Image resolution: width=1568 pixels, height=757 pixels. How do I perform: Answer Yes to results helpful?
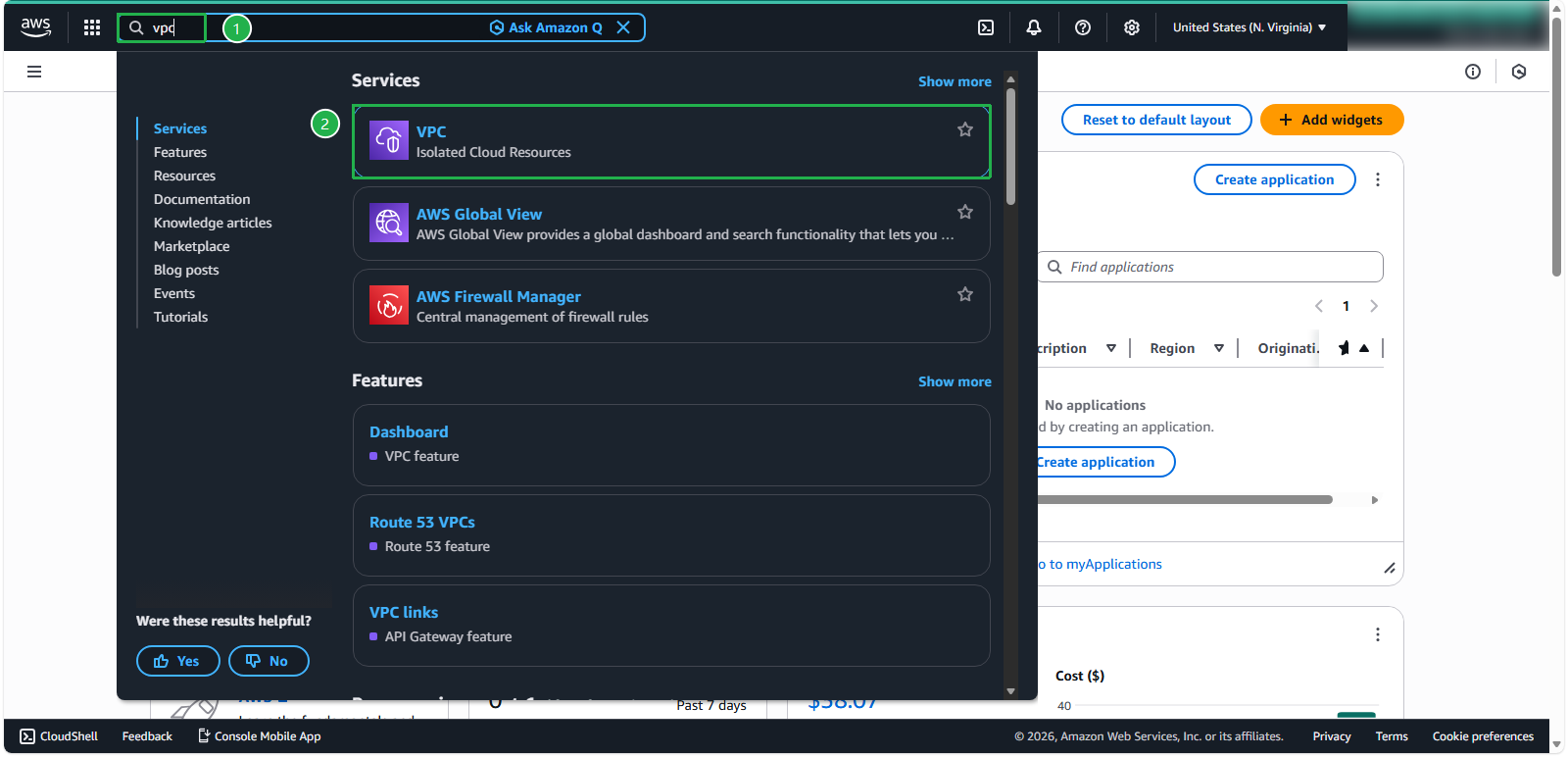pos(176,661)
